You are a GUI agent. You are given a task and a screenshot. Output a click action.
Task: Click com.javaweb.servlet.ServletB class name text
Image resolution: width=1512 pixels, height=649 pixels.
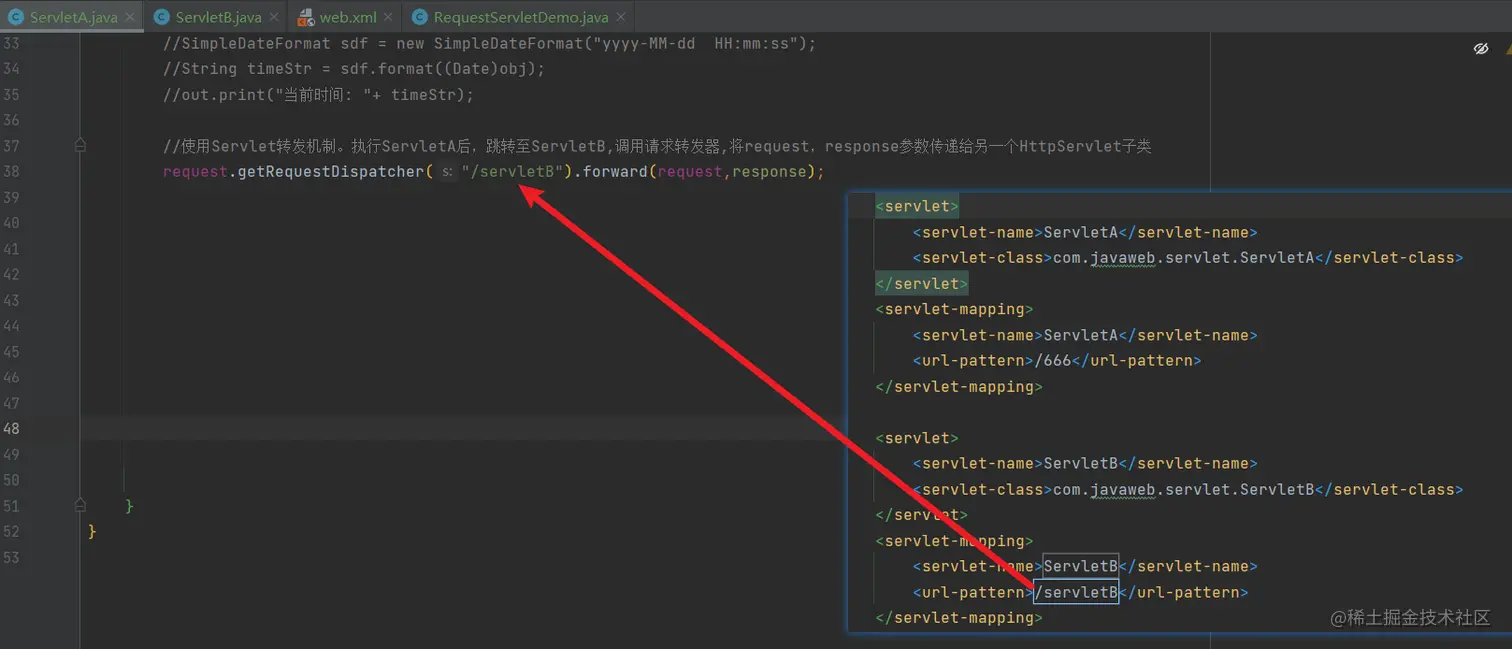(x=1183, y=489)
